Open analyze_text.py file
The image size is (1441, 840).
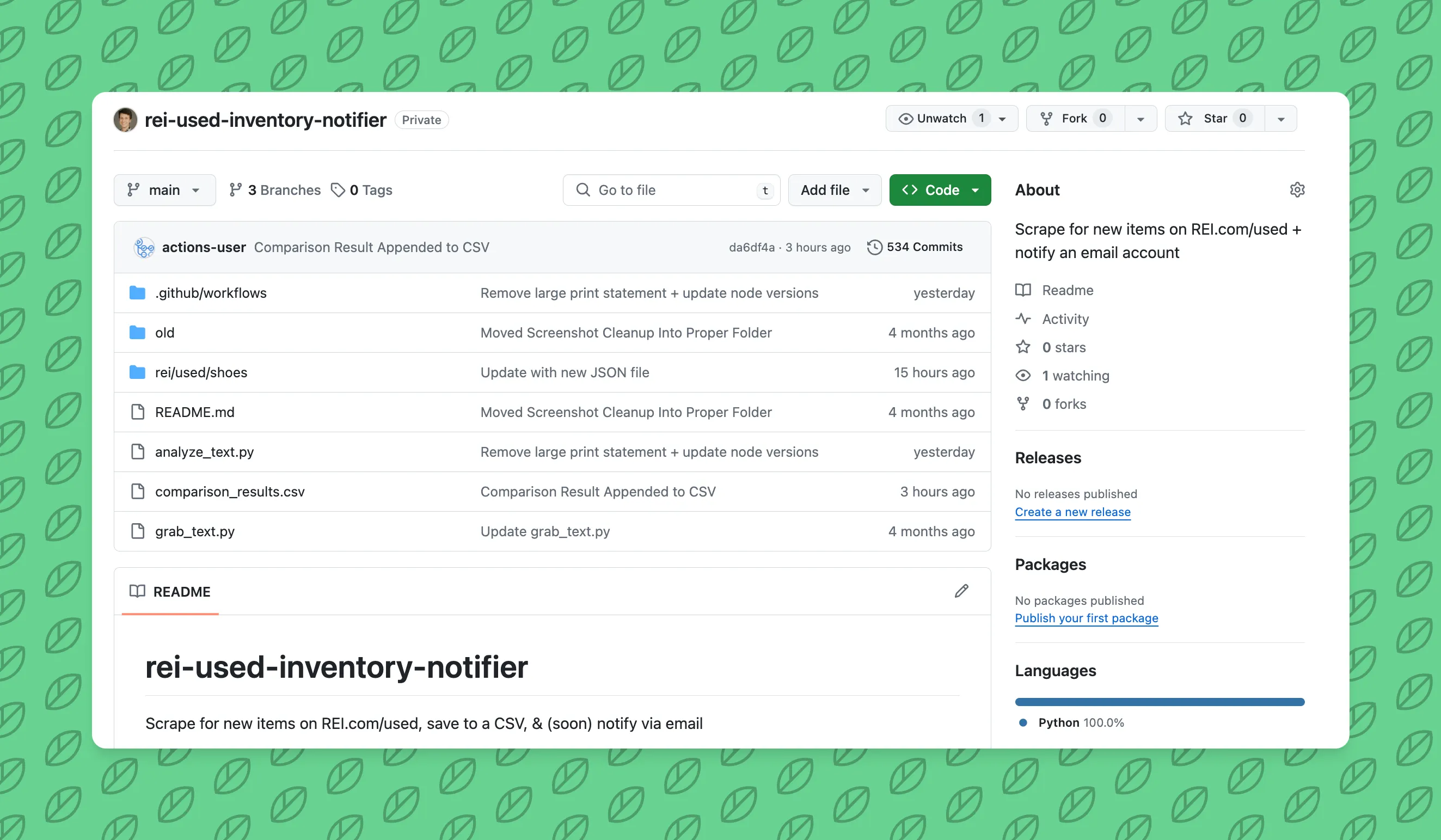tap(204, 452)
